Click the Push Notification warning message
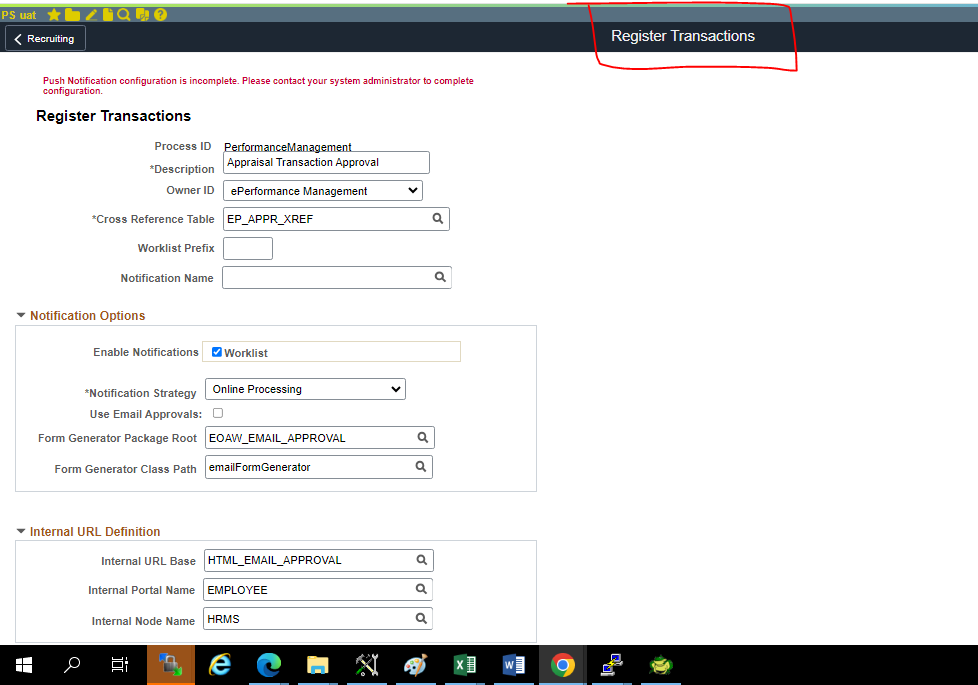 pyautogui.click(x=258, y=85)
